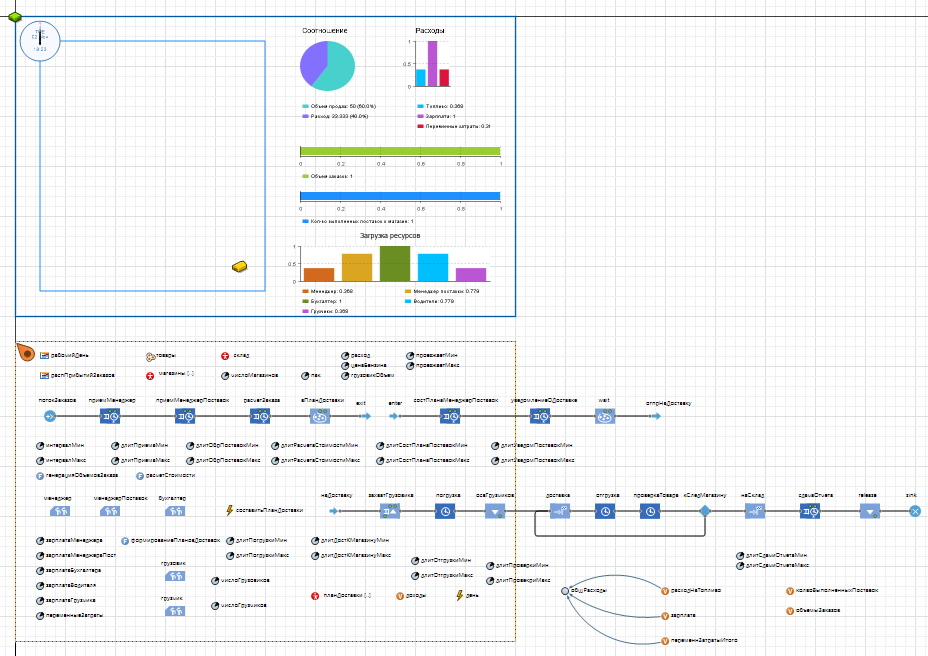Select the планДоставки collection
The width and height of the screenshot is (928, 656).
(x=315, y=596)
